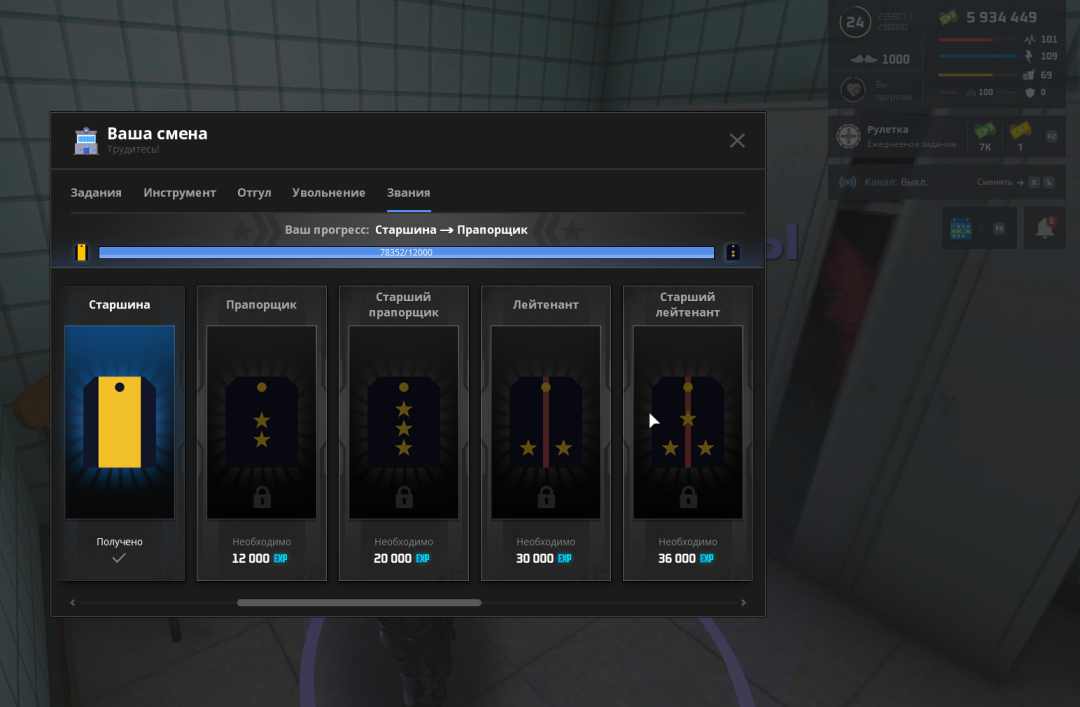The width and height of the screenshot is (1080, 707).
Task: Switch to the Инструмент tab
Action: pos(179,193)
